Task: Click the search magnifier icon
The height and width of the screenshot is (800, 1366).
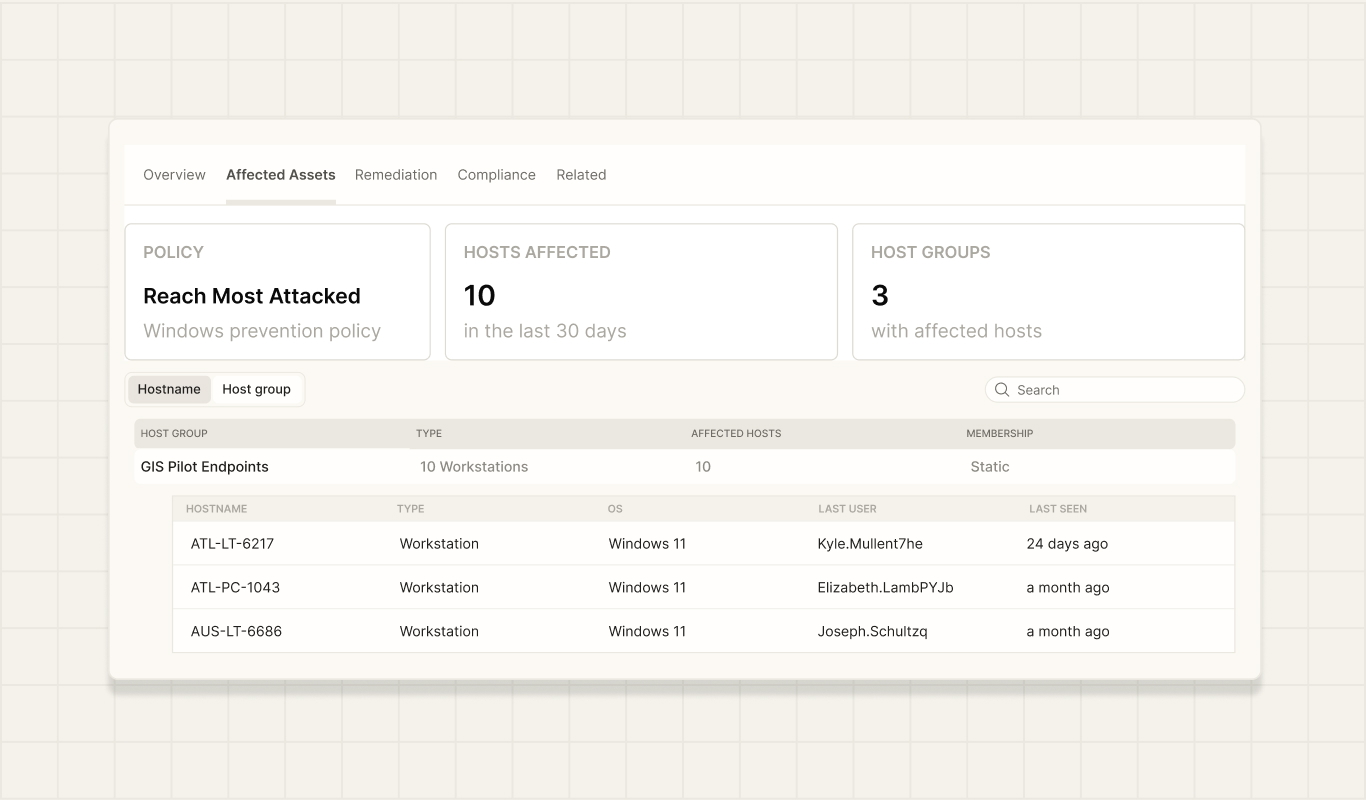Action: pos(1002,390)
